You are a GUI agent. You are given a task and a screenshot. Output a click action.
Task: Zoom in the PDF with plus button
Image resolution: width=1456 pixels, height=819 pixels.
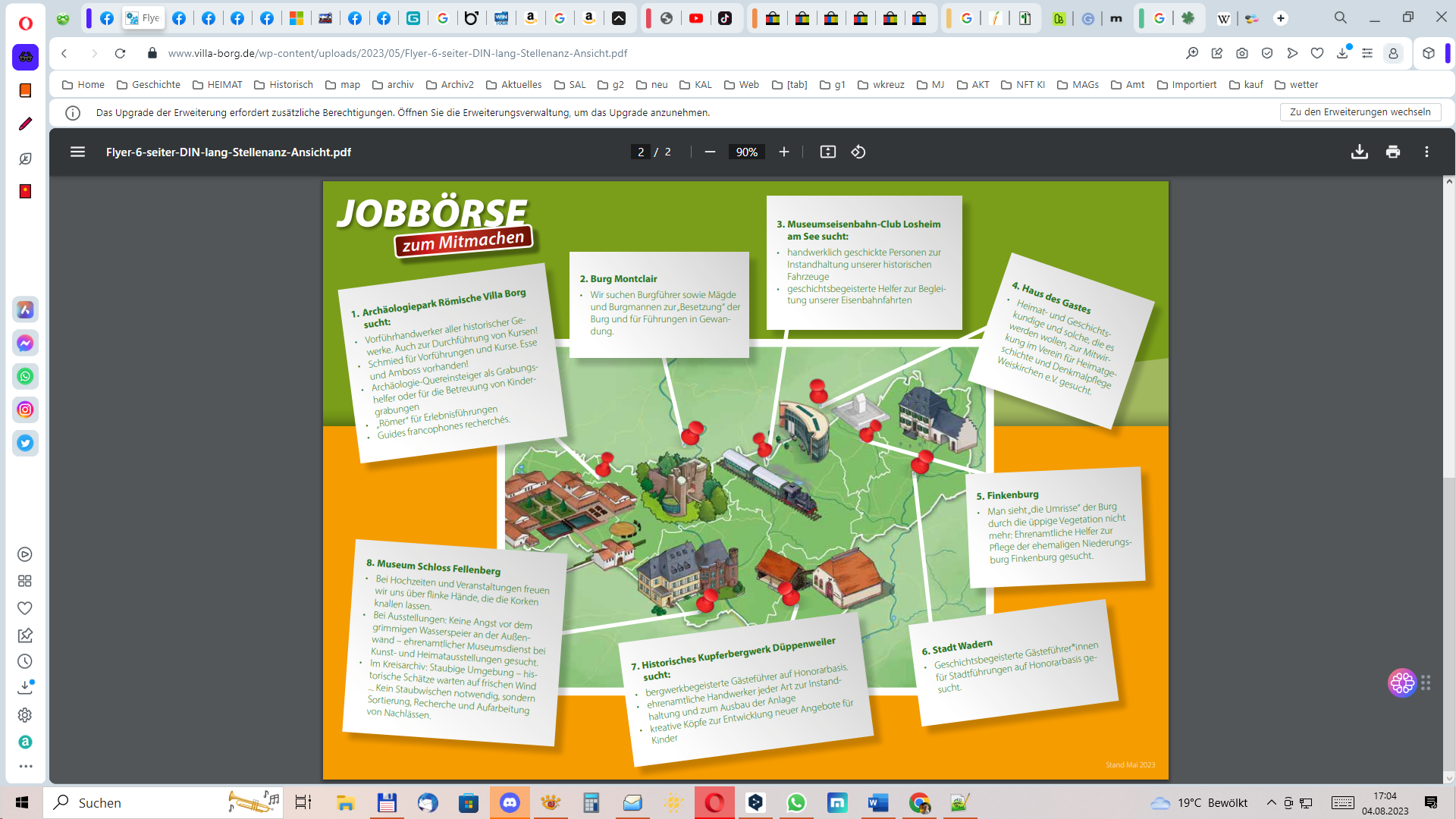coord(784,152)
